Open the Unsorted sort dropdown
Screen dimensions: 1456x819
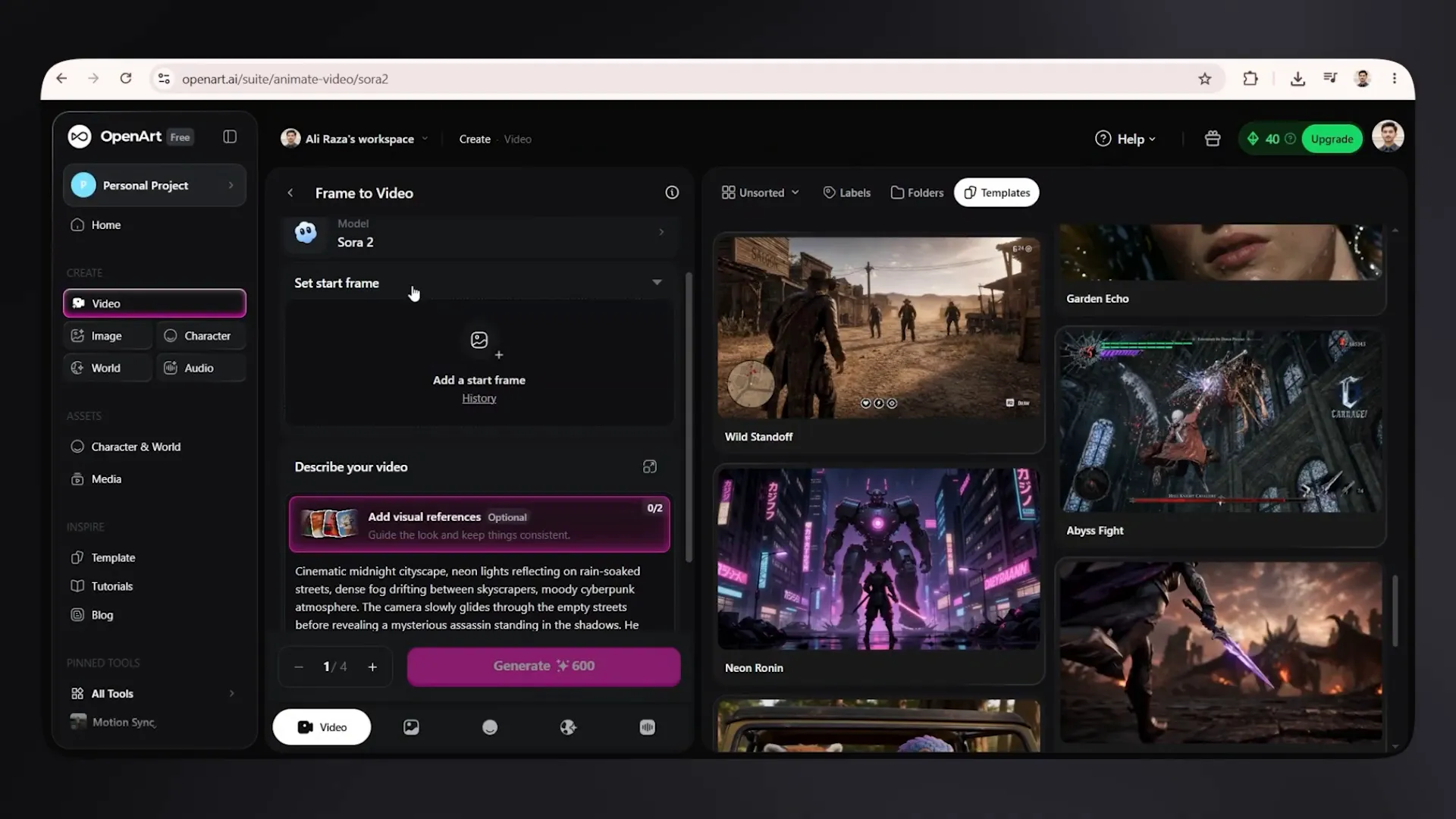point(761,193)
